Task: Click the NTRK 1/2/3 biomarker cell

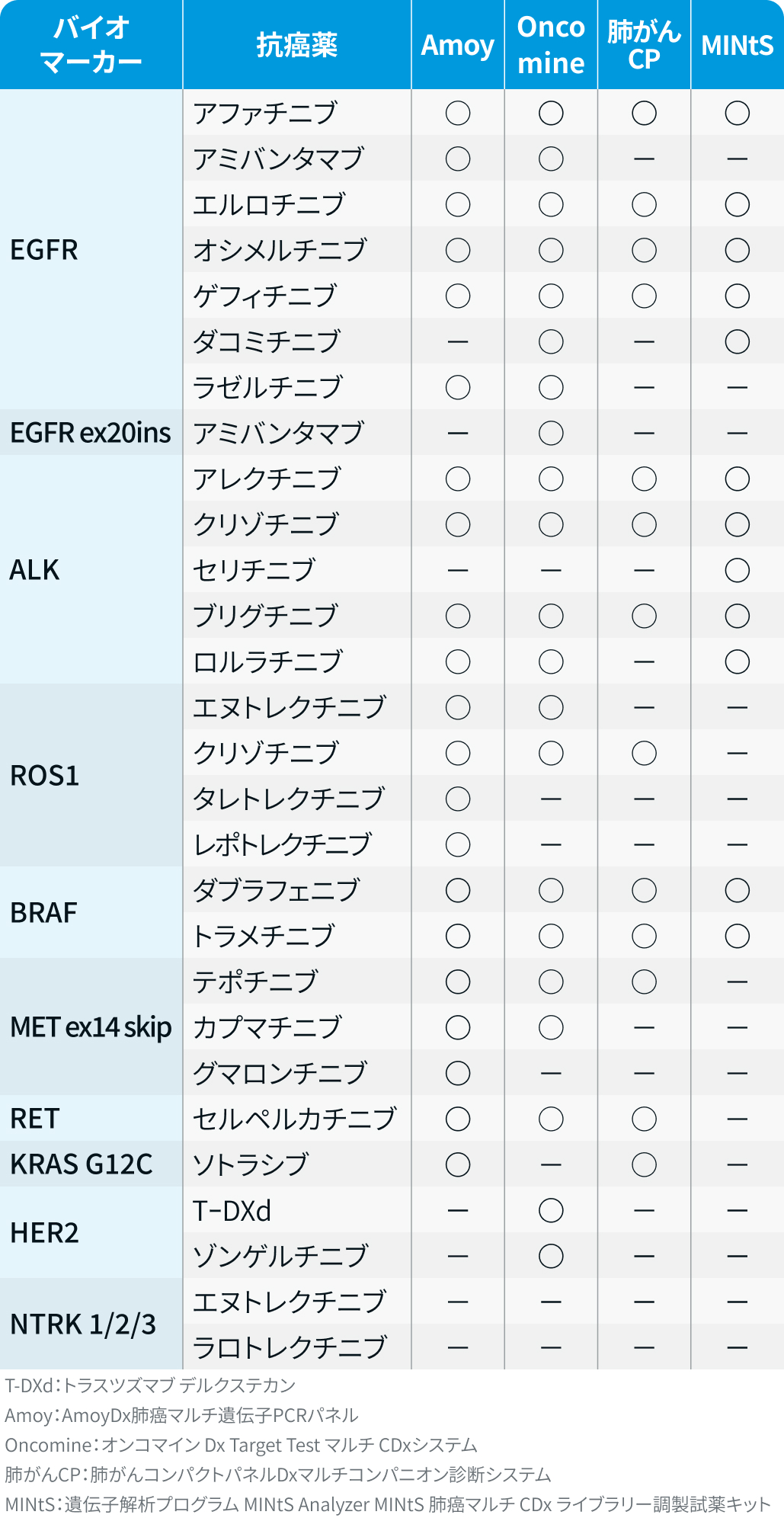Action: [83, 1324]
